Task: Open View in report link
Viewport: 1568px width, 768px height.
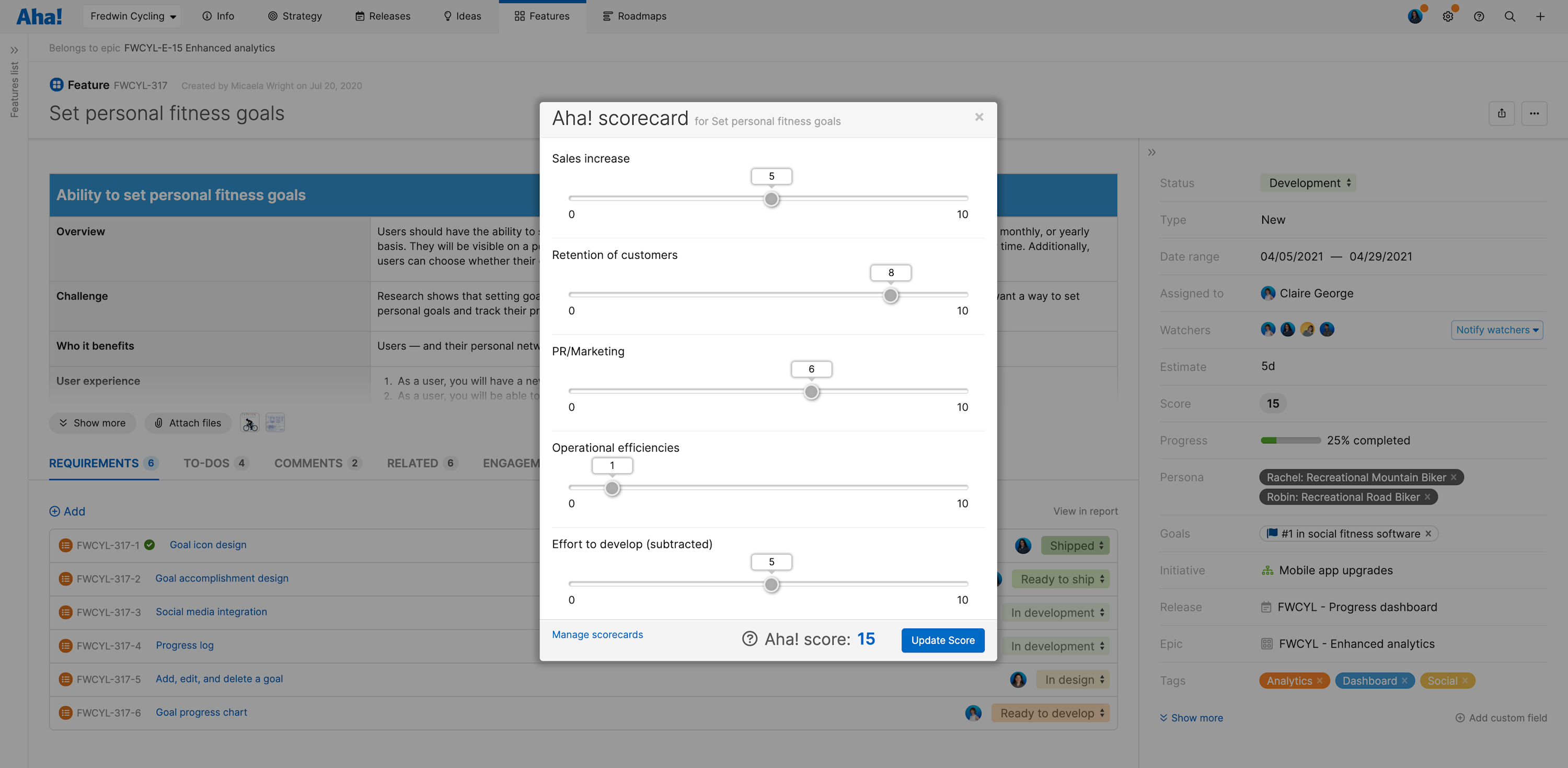Action: 1085,512
